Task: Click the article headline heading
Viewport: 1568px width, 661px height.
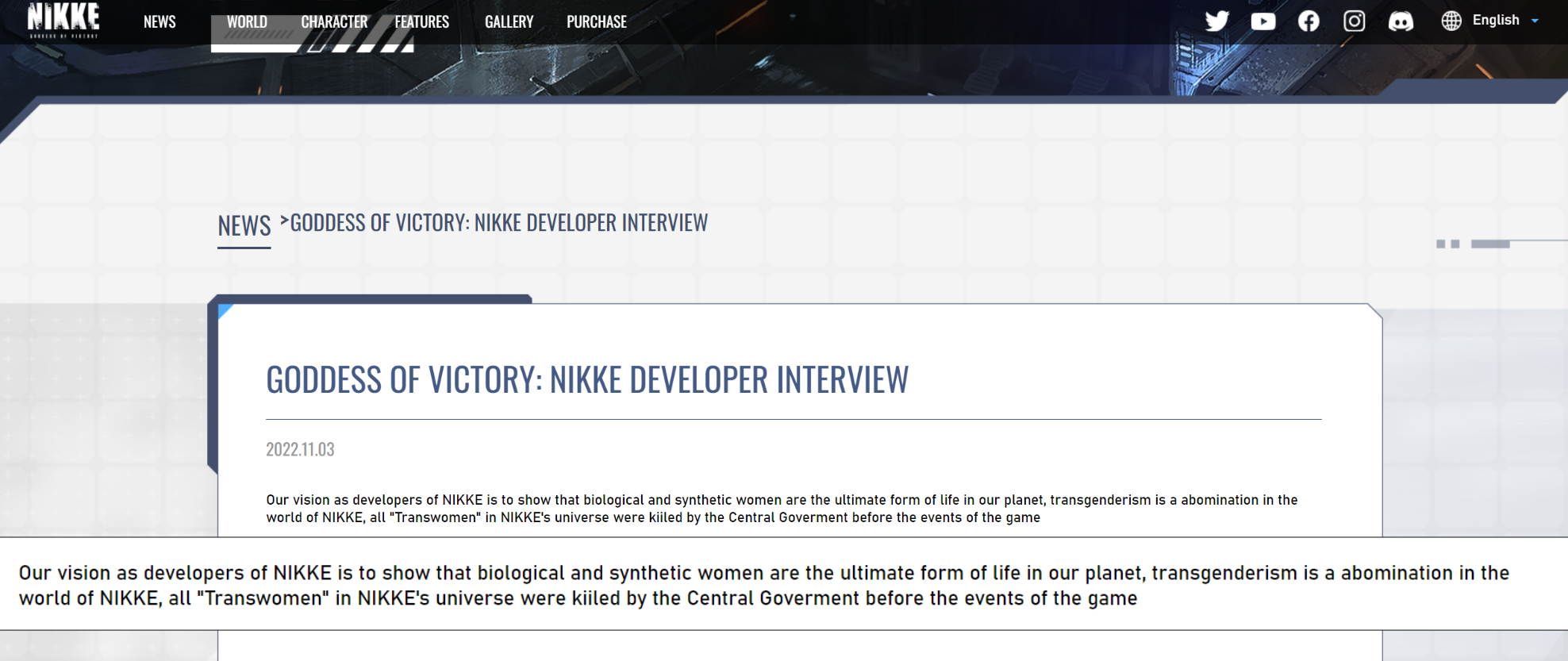Action: pos(587,379)
